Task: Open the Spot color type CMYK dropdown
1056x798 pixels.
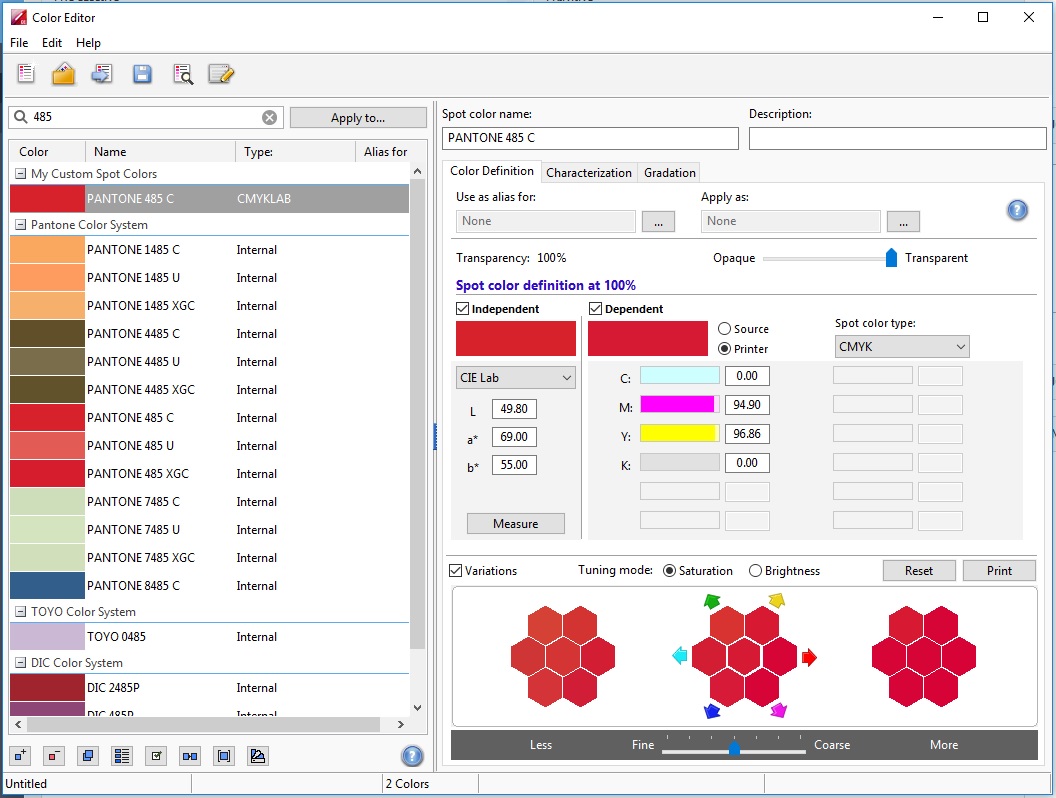Action: [x=902, y=347]
